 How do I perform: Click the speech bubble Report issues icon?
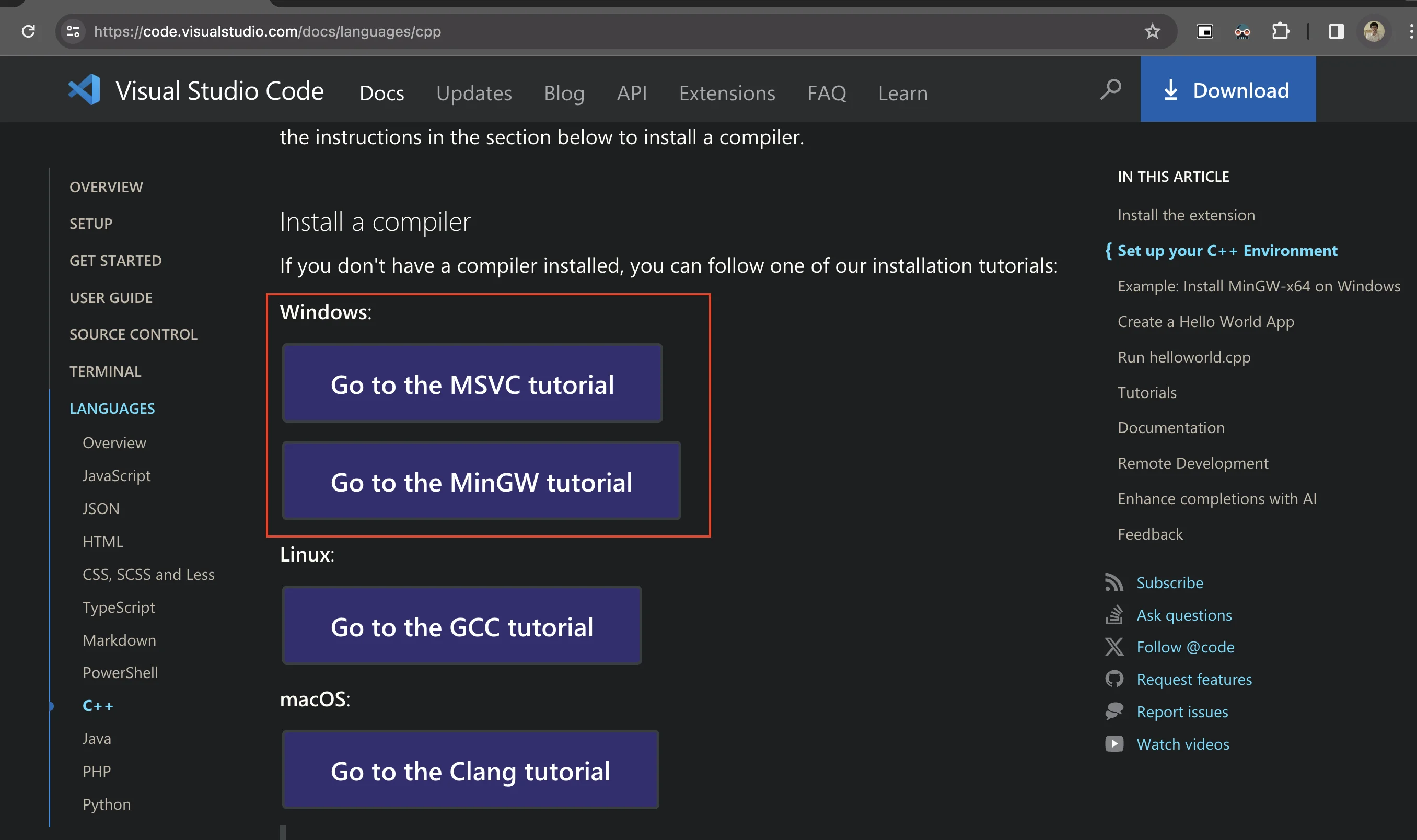click(x=1113, y=711)
